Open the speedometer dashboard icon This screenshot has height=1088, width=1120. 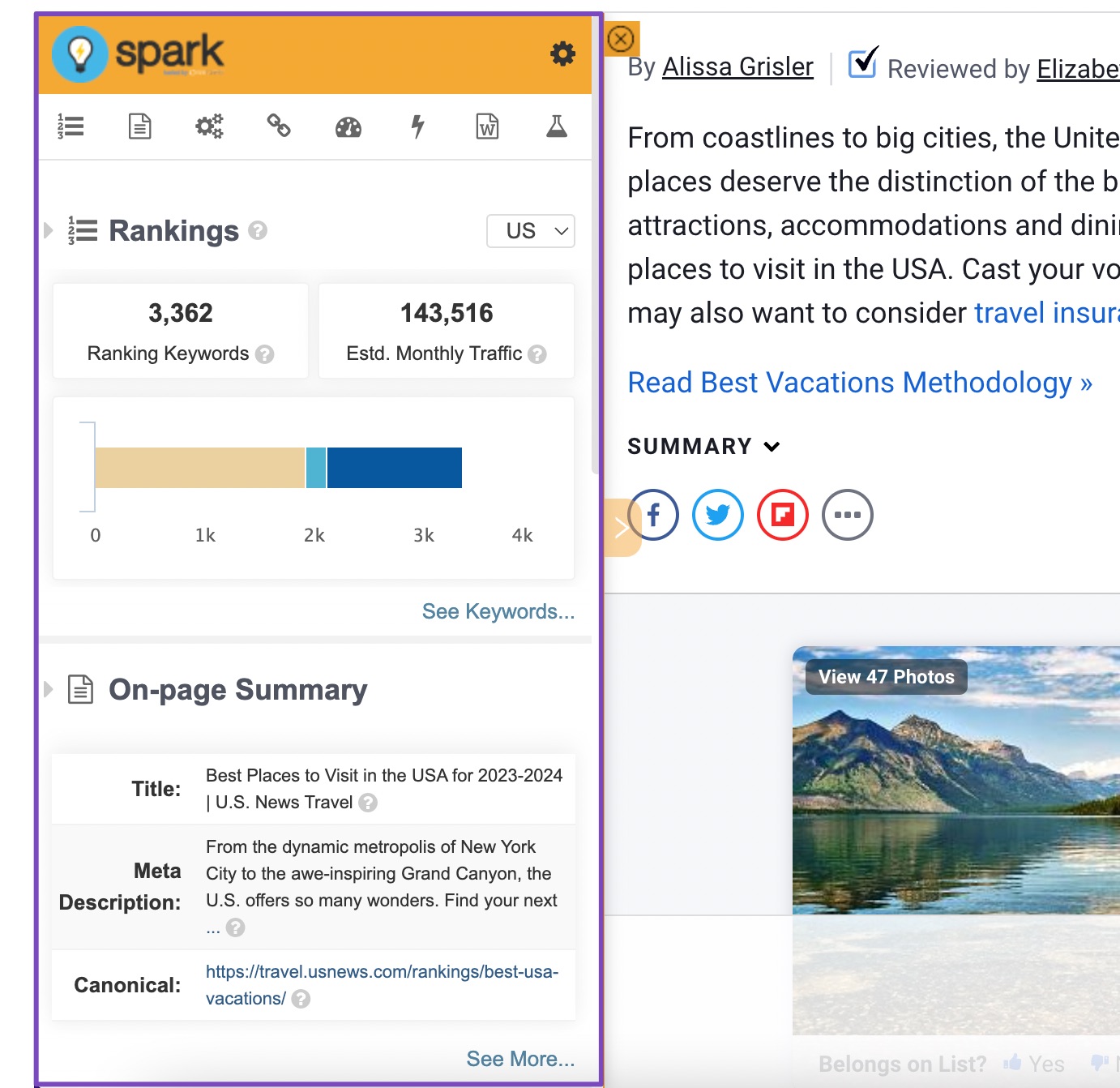point(348,127)
